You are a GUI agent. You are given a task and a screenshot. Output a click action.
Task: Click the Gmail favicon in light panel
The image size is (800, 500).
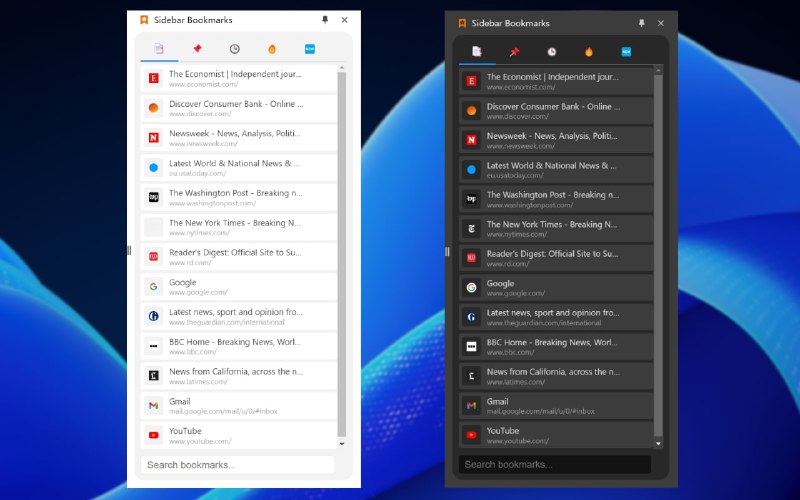(154, 405)
